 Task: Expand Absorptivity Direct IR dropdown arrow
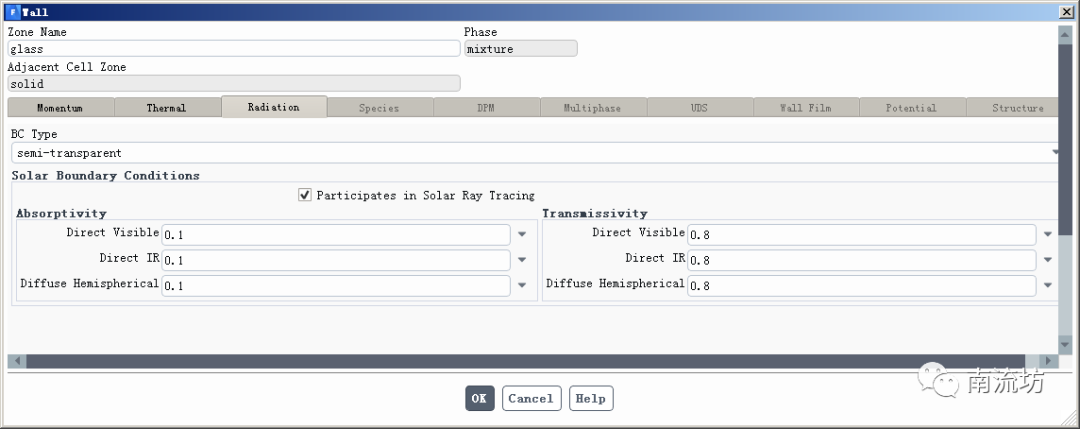click(x=522, y=260)
